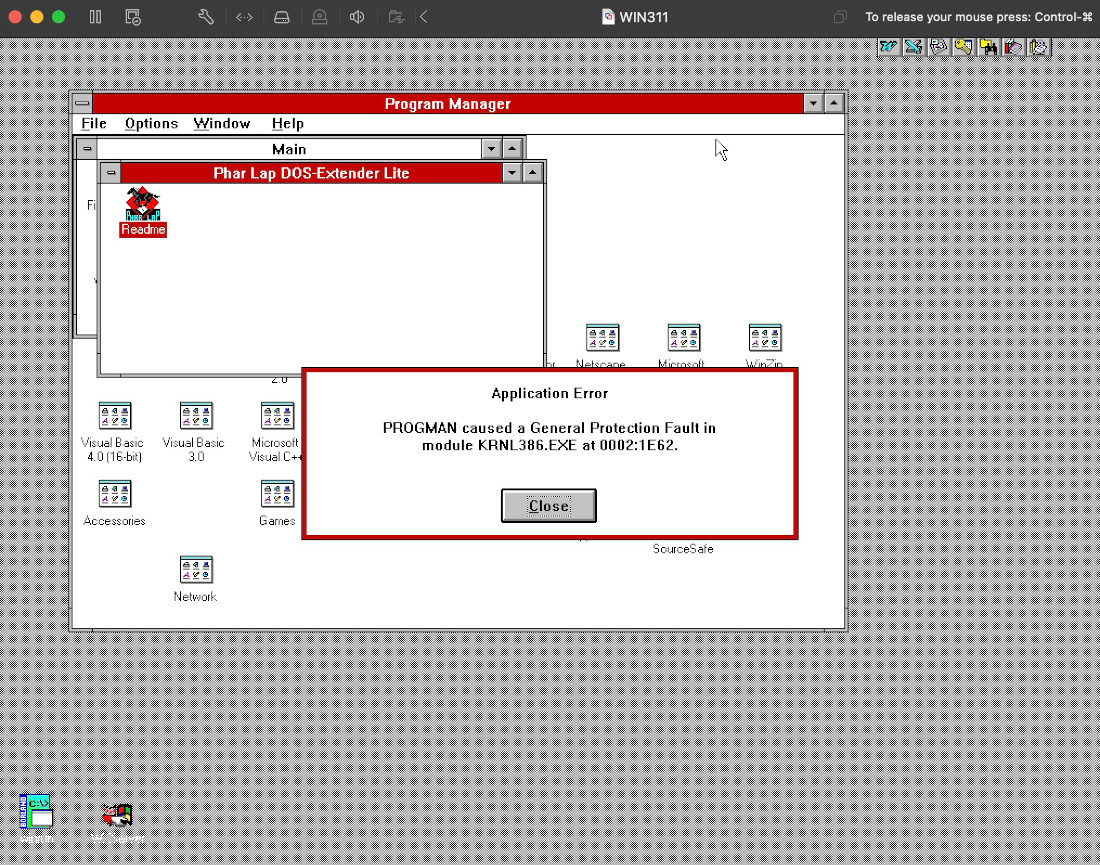This screenshot has height=865, width=1100.
Task: Open the File menu
Action: [94, 124]
